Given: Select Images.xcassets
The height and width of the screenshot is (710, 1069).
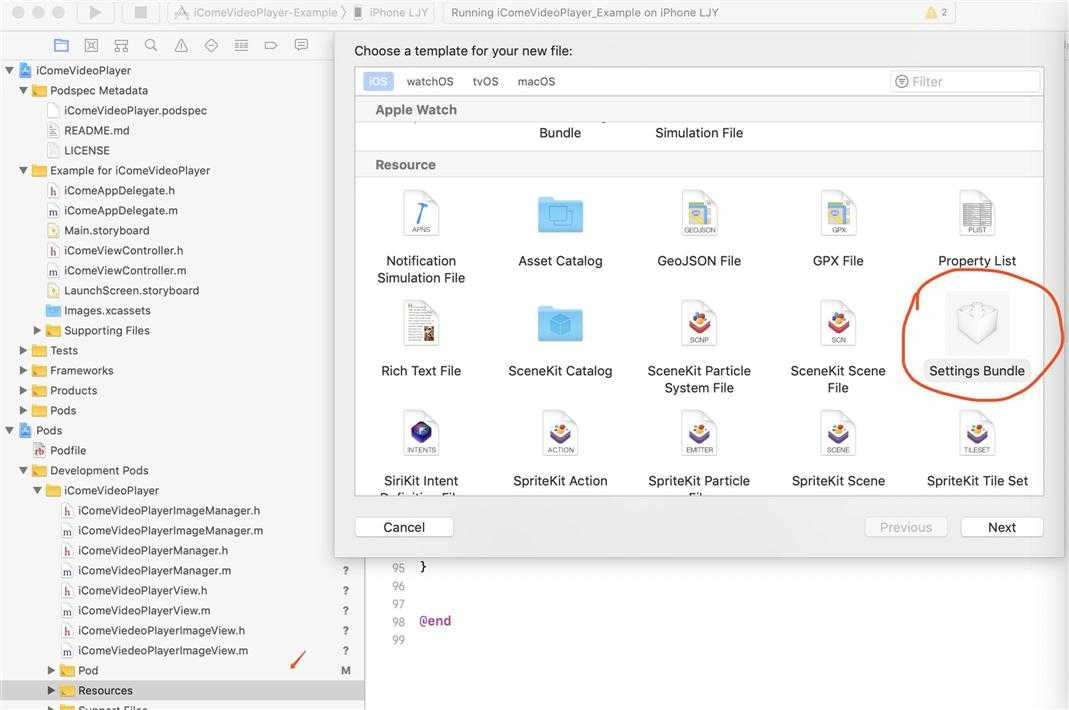Looking at the screenshot, I should pos(107,310).
